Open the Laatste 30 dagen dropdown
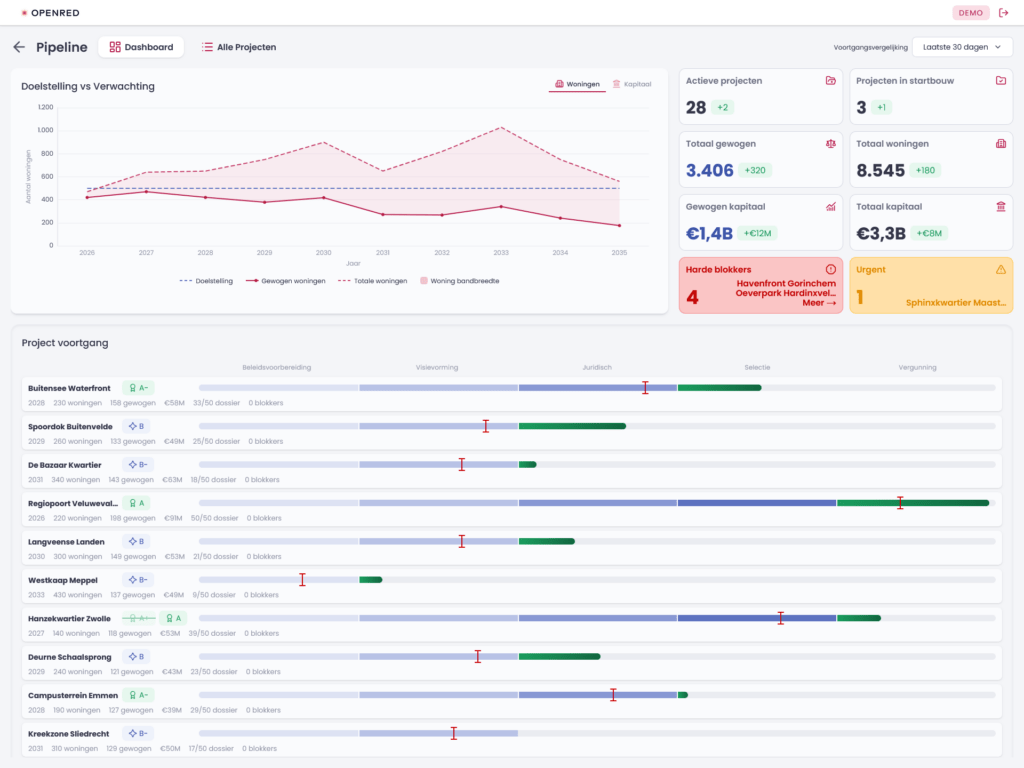 pyautogui.click(x=962, y=47)
